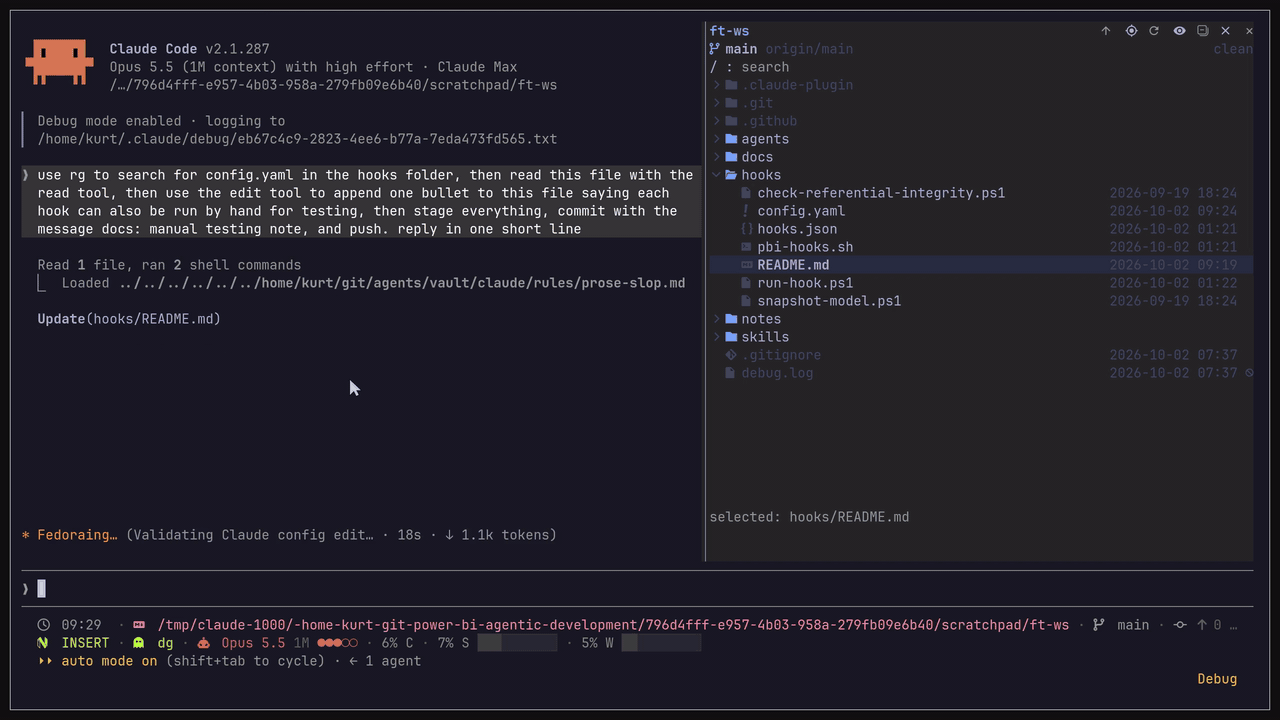Toggle hidden files with the eye icon

tap(1179, 31)
